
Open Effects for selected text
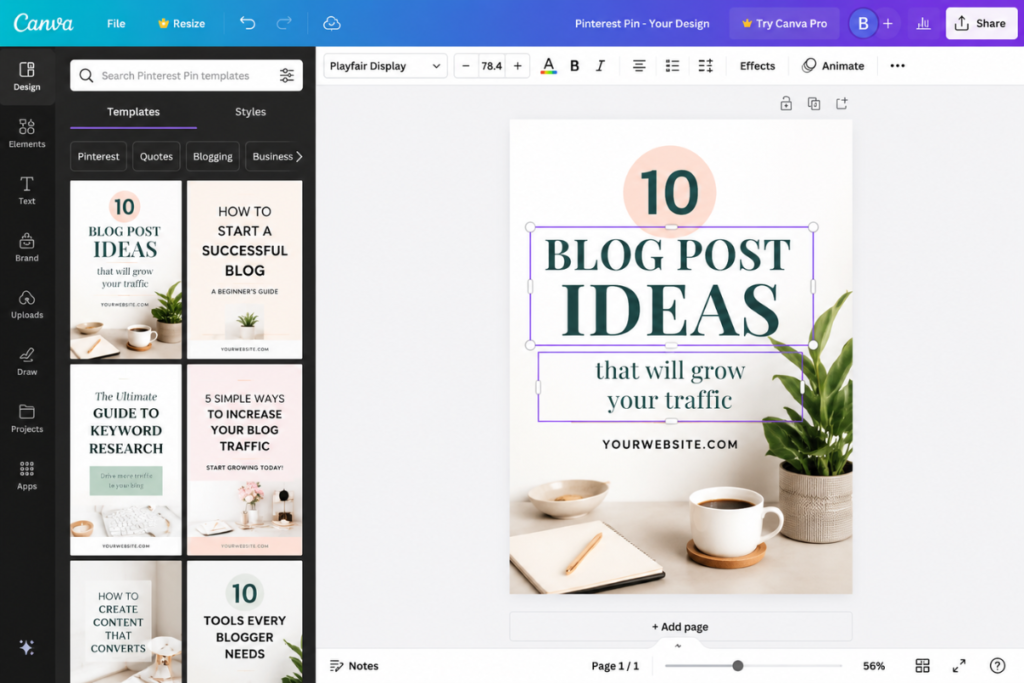pyautogui.click(x=757, y=66)
